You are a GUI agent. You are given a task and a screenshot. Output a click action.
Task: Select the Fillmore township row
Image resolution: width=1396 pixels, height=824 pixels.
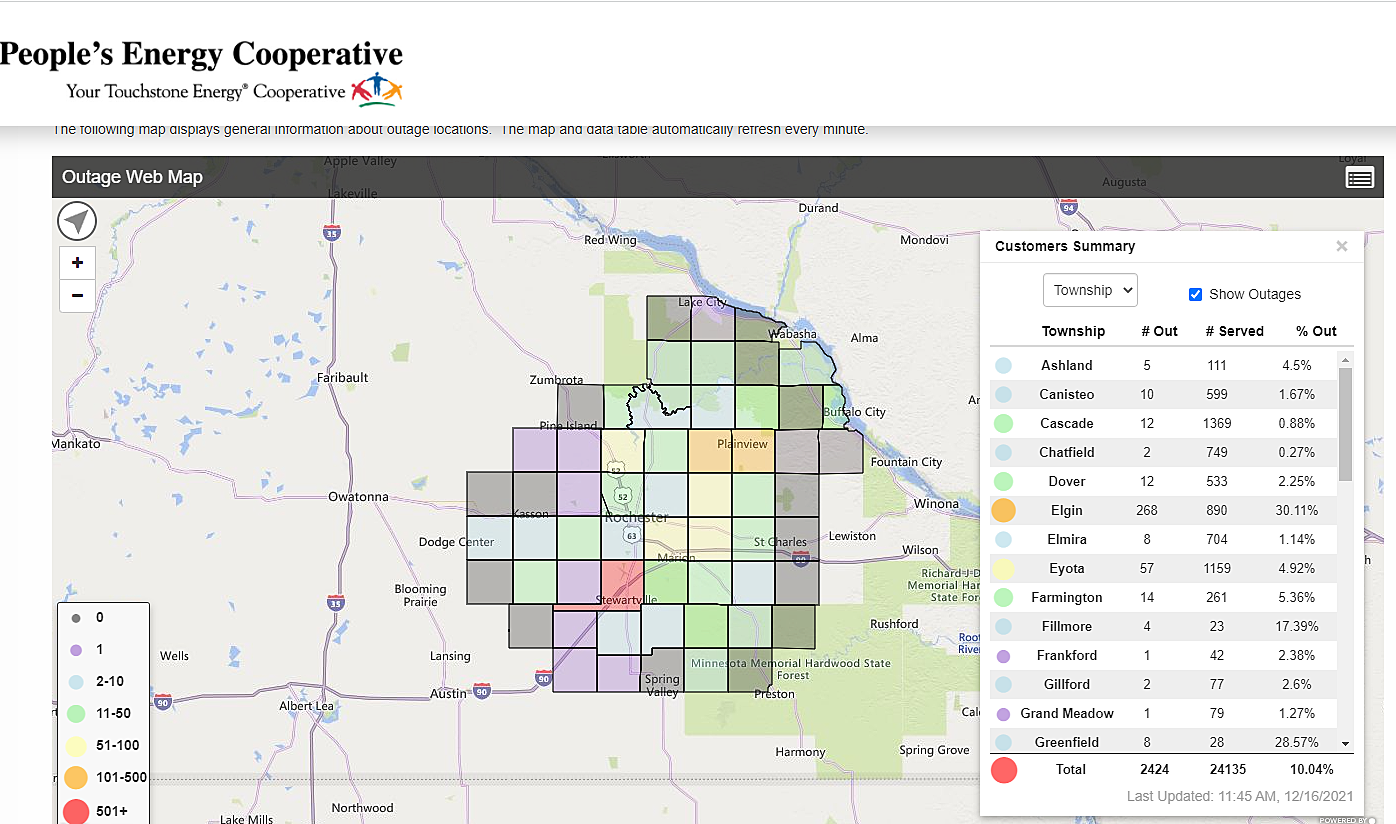click(1164, 627)
